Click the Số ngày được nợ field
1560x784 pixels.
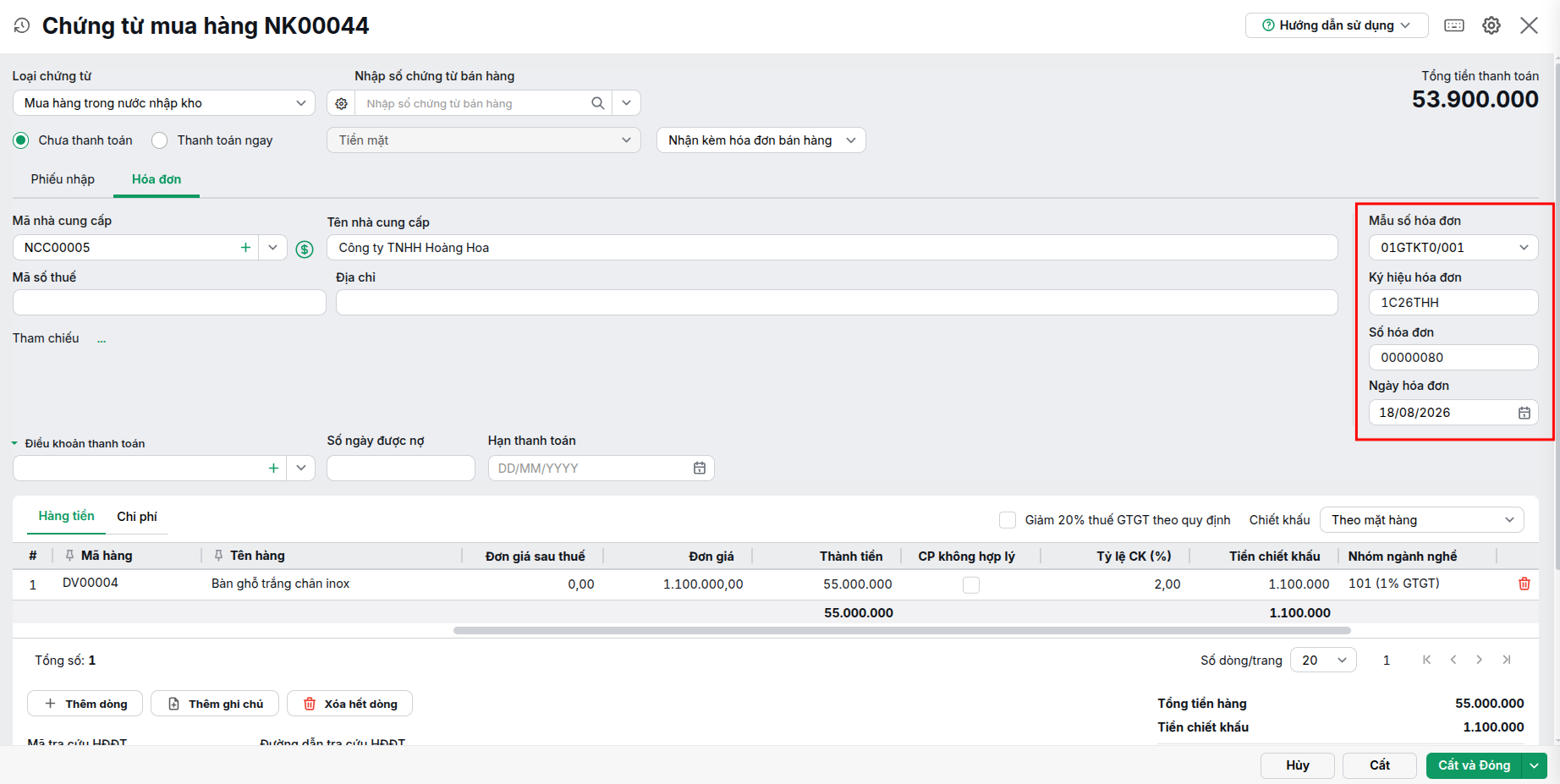click(401, 468)
